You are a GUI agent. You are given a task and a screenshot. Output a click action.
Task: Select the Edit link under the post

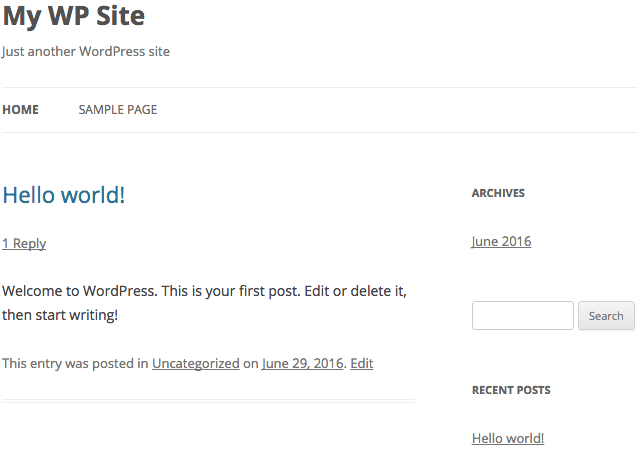point(362,364)
